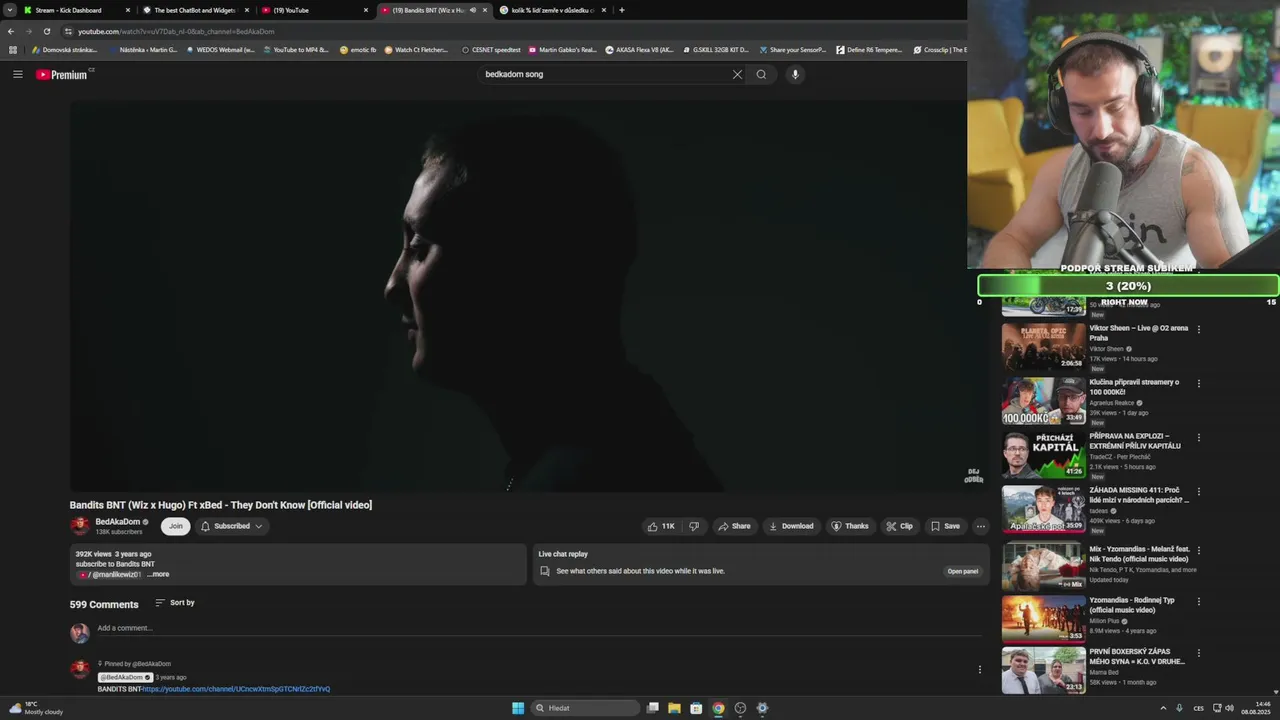
Task: Open the Bandits BNT channel link in pinned comment
Action: [236, 689]
